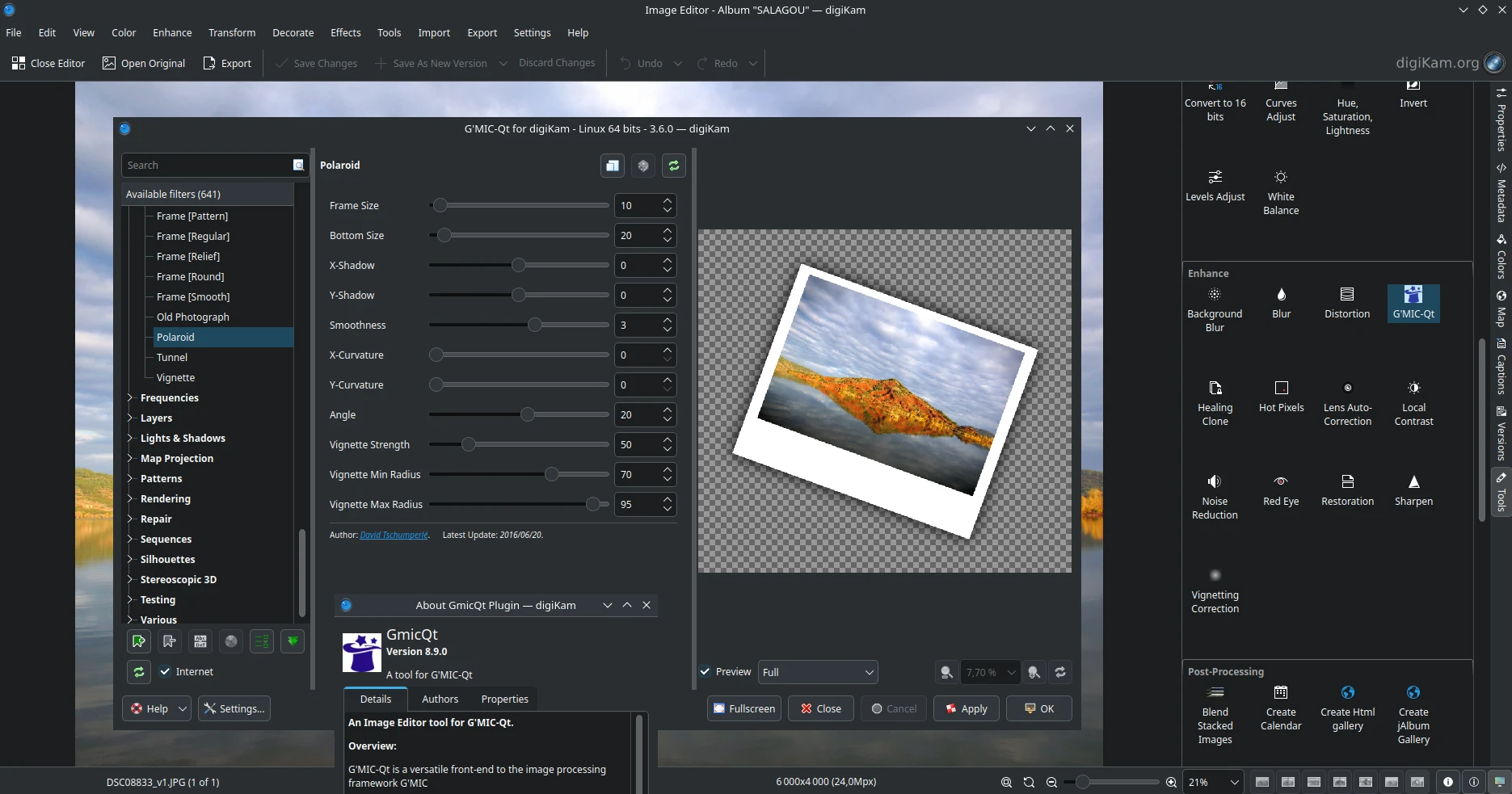The width and height of the screenshot is (1512, 794).
Task: Open the Undo history dropdown arrow
Action: pos(677,63)
